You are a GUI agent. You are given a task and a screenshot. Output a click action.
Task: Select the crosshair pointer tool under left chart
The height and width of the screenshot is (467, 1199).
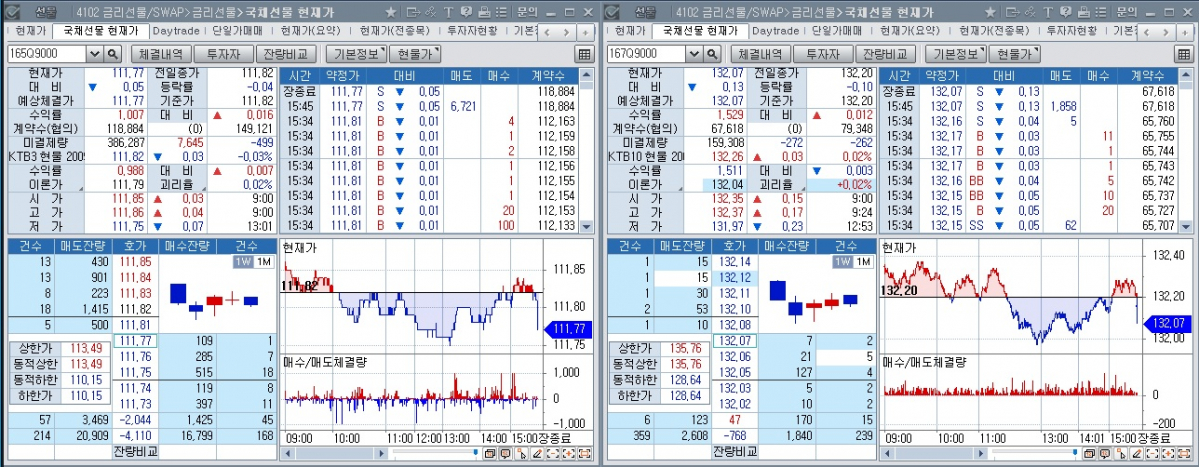pos(522,454)
